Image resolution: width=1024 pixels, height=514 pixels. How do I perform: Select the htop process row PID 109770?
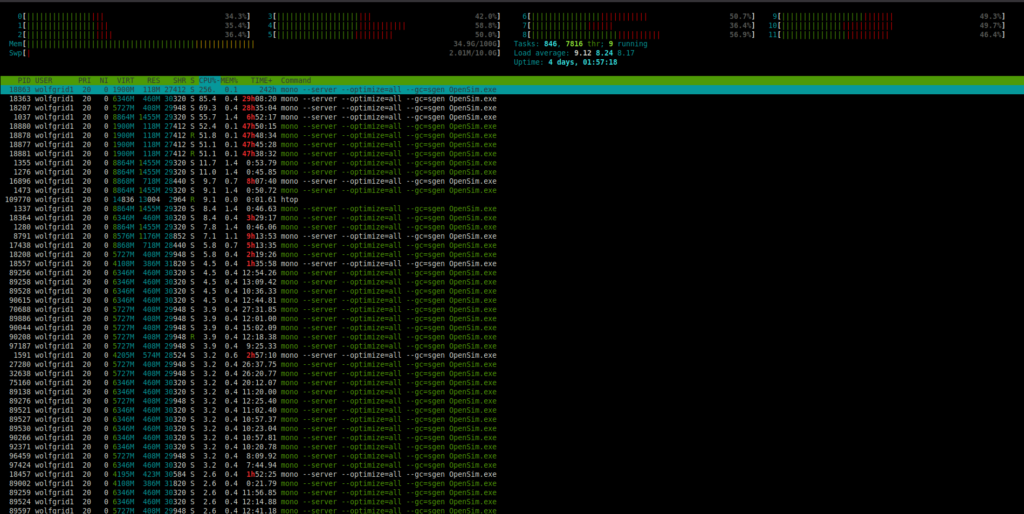(150, 199)
